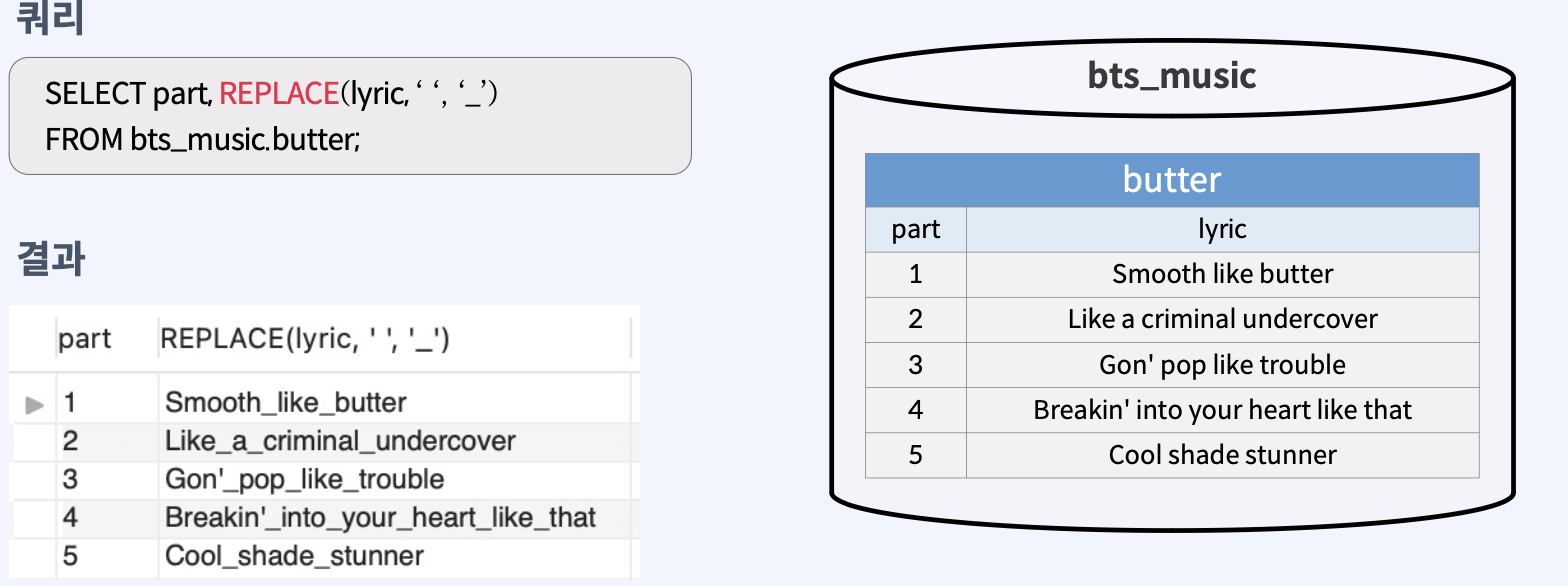
Task: Select the 'Breakin' into your heart like that' cell
Action: click(x=1222, y=410)
